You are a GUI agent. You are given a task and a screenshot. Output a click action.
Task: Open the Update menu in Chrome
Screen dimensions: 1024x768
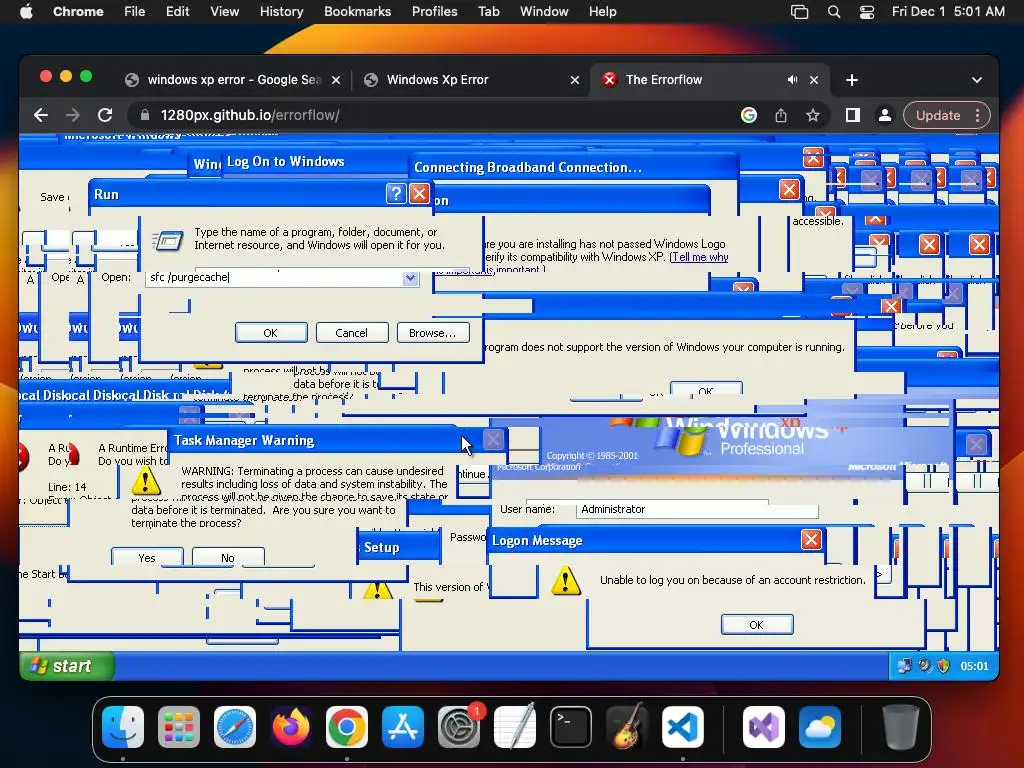click(946, 115)
